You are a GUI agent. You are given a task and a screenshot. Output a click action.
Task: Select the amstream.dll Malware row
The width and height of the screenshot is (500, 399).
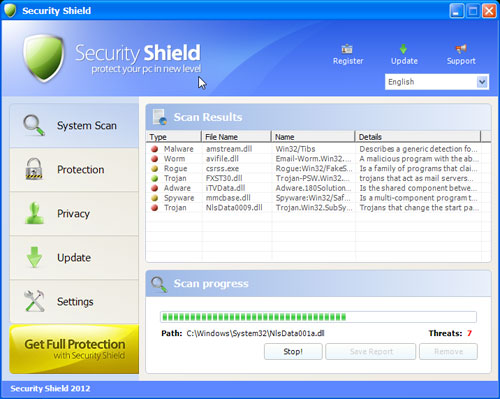click(314, 149)
